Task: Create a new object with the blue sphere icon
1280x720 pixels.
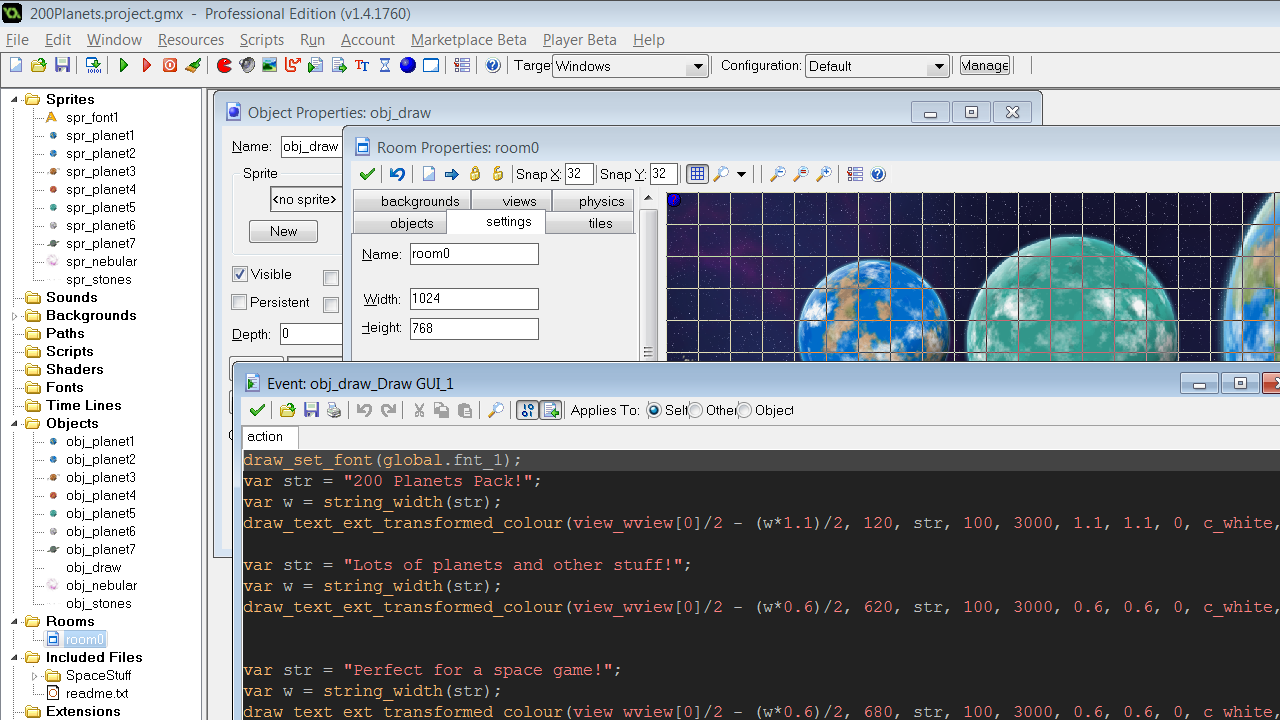Action: 407,64
